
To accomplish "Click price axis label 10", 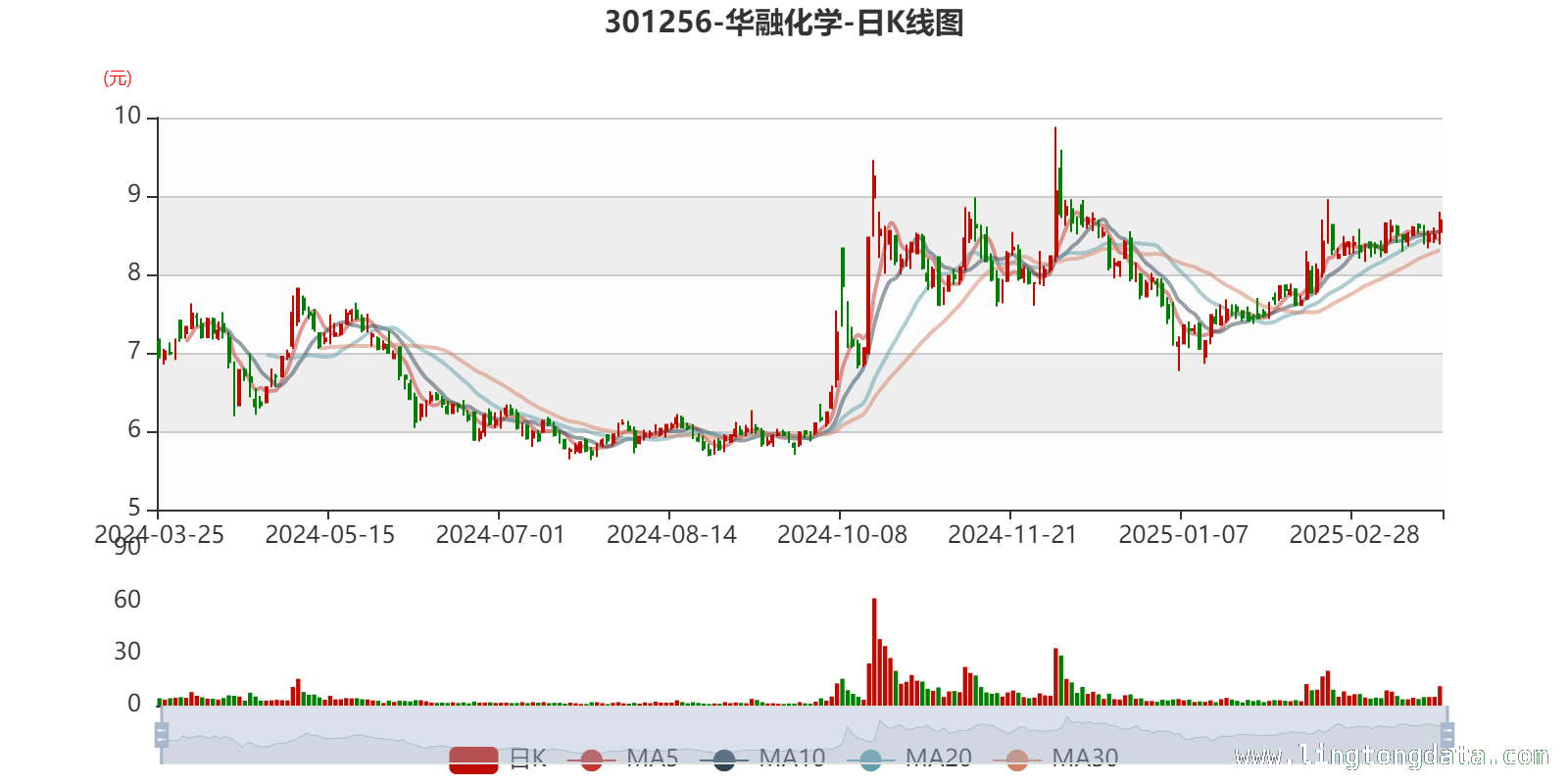I will pos(127,117).
